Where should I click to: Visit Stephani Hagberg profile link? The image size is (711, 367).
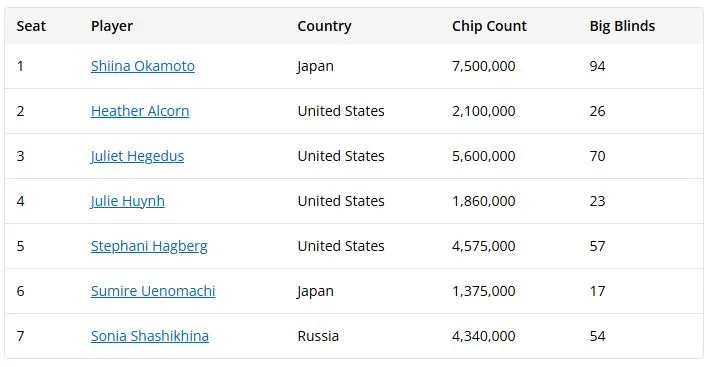(x=149, y=246)
